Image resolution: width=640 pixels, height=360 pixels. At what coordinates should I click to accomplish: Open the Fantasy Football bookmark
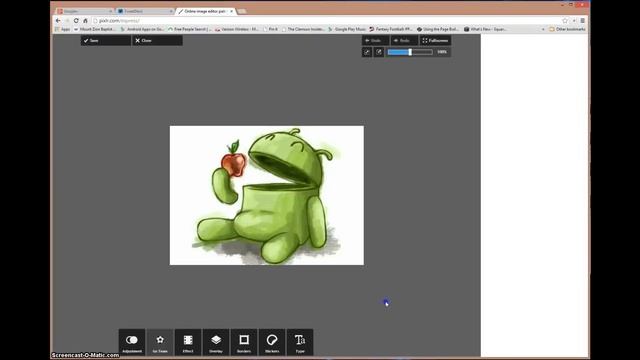(391, 29)
